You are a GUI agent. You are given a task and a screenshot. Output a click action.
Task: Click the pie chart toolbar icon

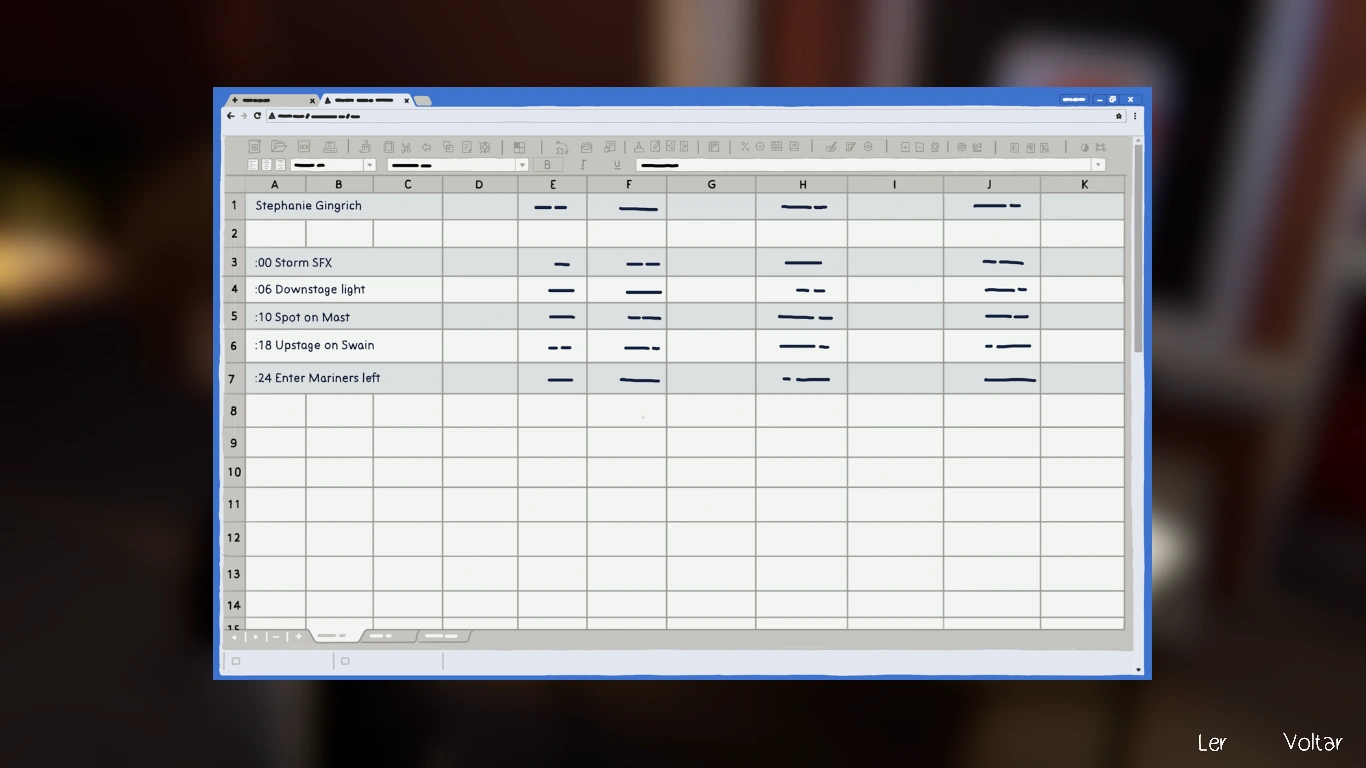[1085, 147]
